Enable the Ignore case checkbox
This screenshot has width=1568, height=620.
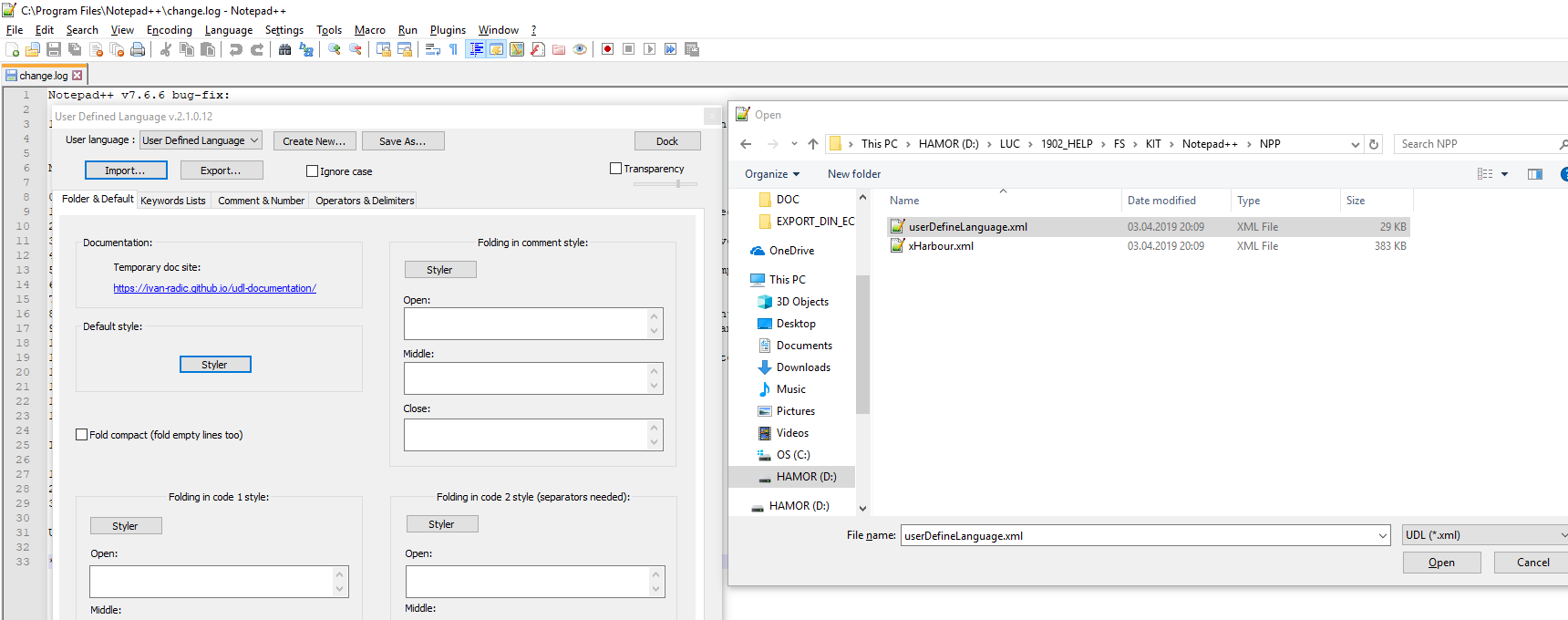(313, 170)
